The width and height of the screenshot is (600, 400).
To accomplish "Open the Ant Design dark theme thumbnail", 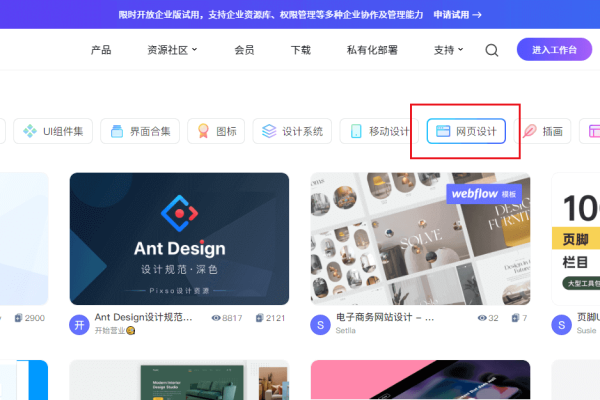I will point(179,238).
